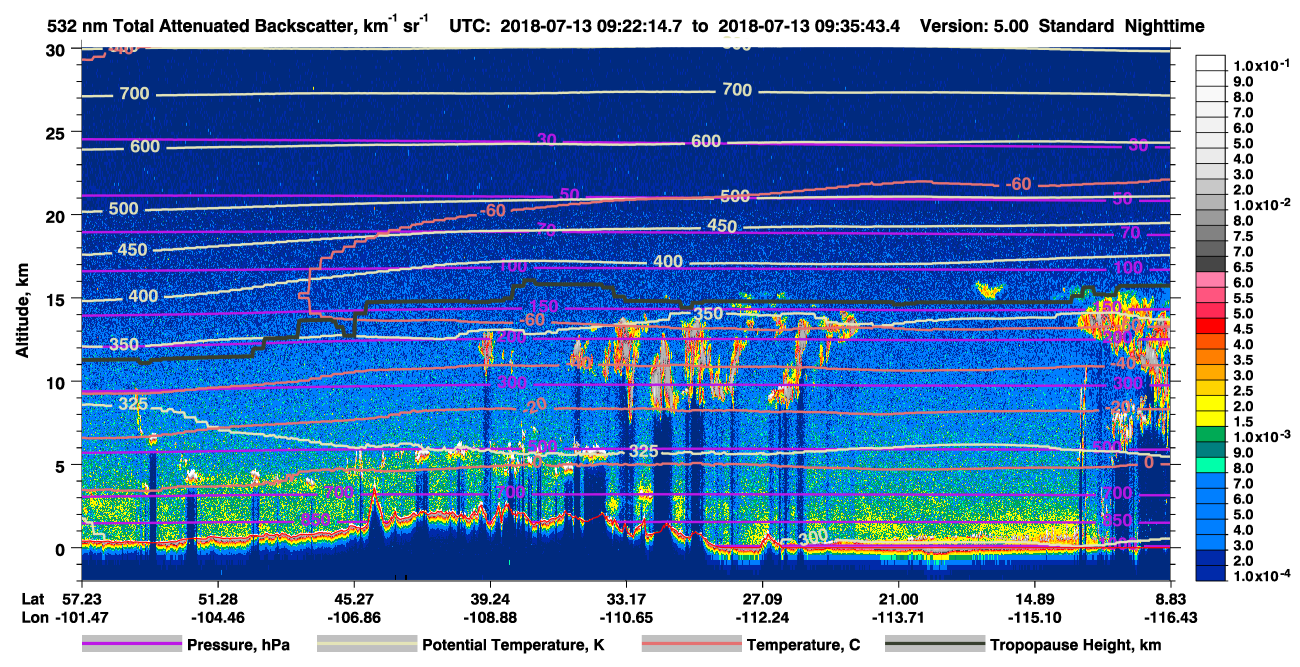Click the 'Pressure, hPa' legend label
The height and width of the screenshot is (667, 1300).
tap(238, 645)
